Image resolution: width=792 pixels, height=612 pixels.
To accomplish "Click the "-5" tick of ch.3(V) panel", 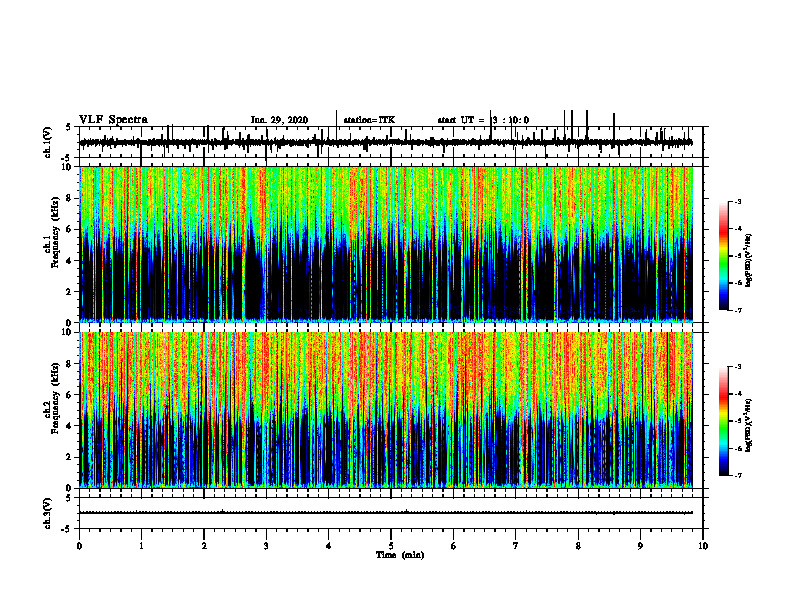I will coord(67,529).
